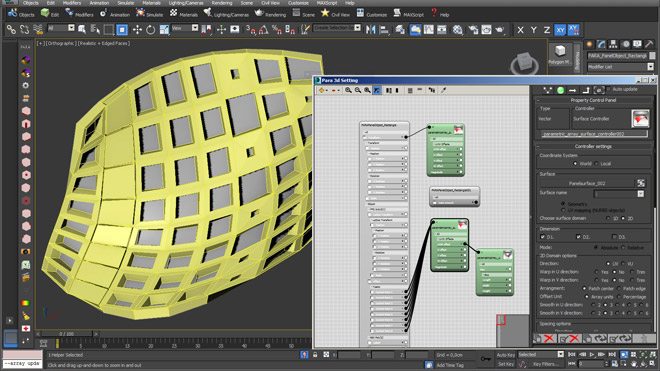Toggle the D1 dimension checkbox

[x=543, y=237]
